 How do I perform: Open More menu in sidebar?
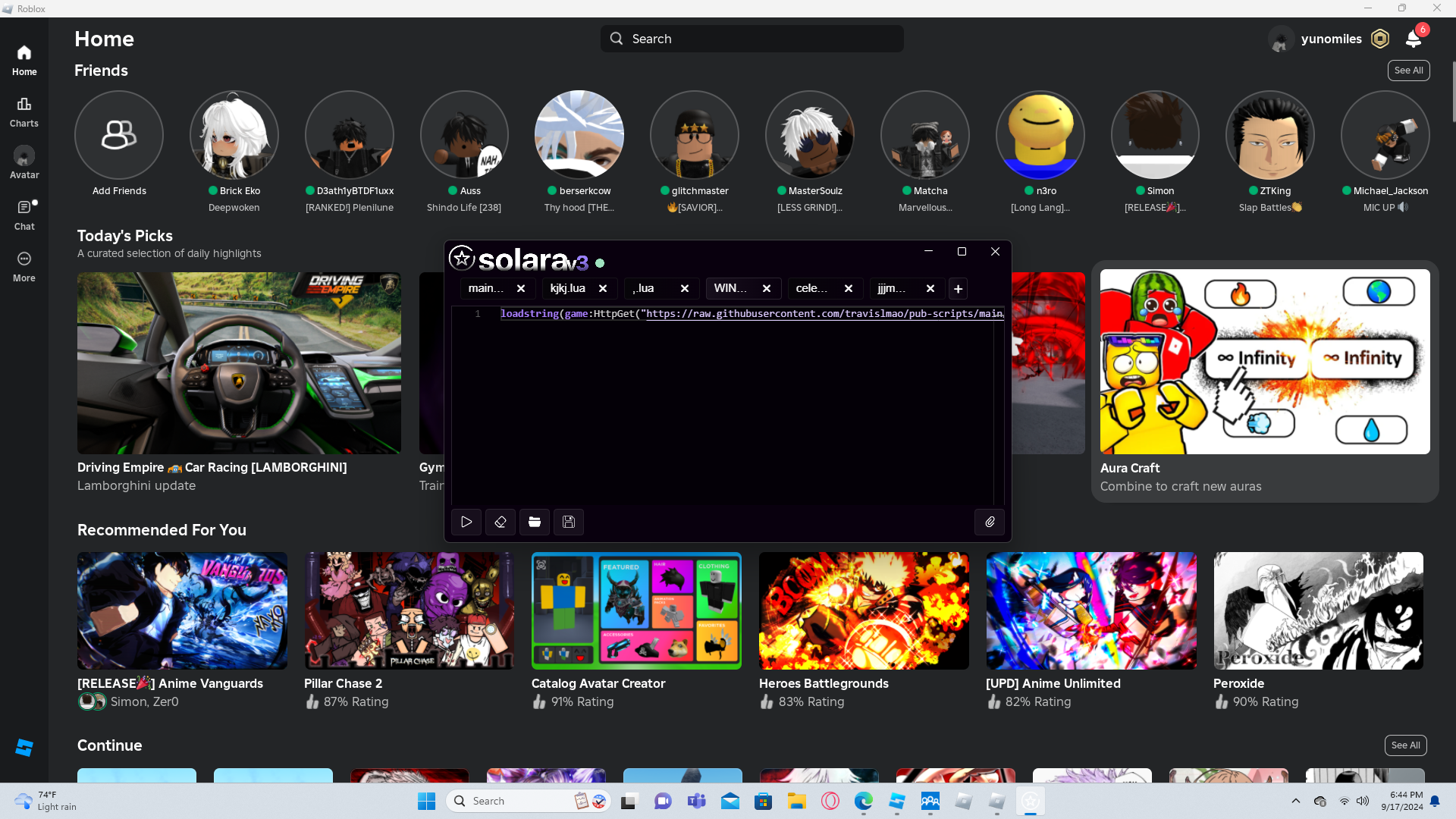24,266
